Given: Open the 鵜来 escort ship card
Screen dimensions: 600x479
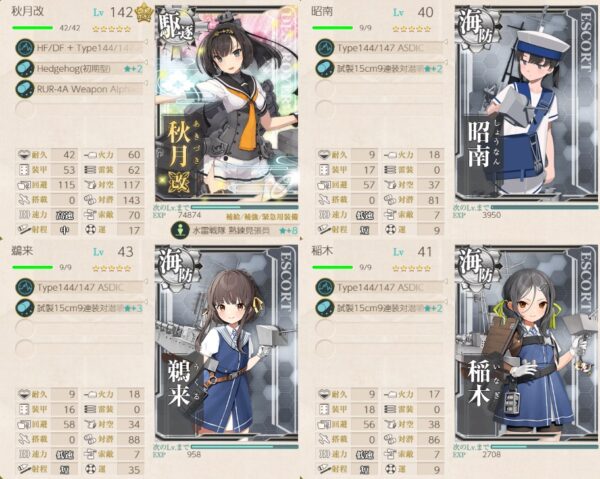Looking at the screenshot, I should tap(227, 342).
